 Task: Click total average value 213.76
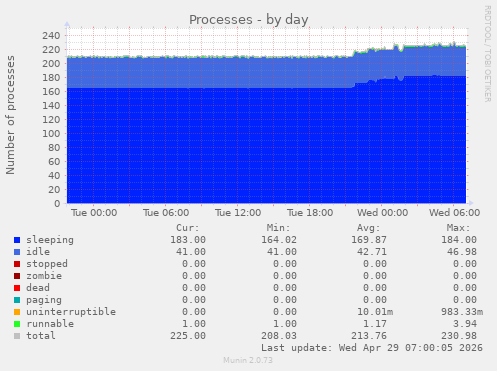369,336
